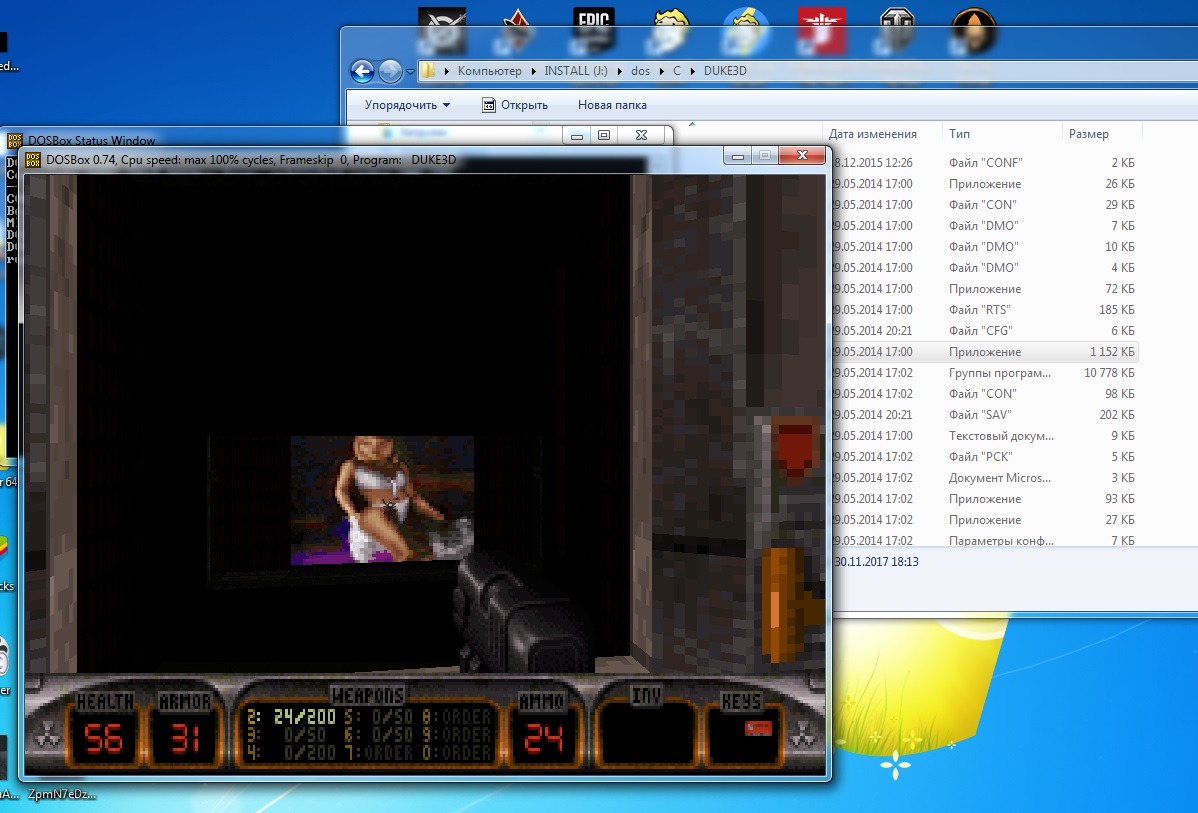Click the date 8.12.2015 12:26
This screenshot has width=1198, height=813.
(873, 163)
